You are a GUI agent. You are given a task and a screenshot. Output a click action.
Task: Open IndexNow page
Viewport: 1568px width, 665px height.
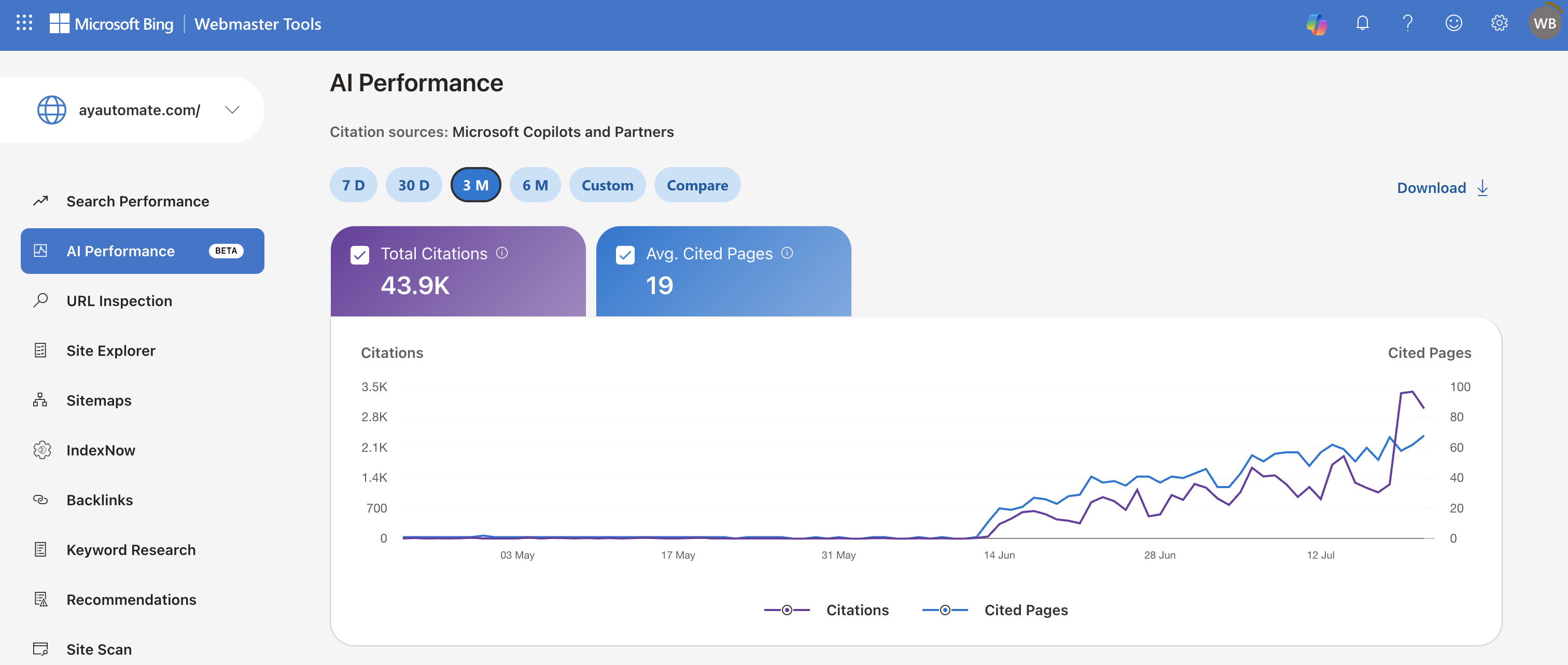143,450
